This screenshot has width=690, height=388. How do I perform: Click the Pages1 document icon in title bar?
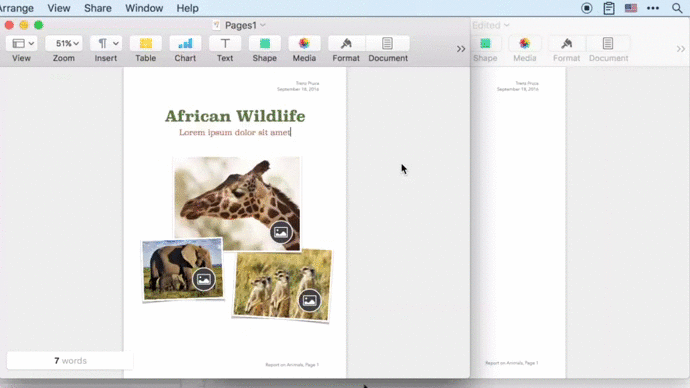click(217, 25)
